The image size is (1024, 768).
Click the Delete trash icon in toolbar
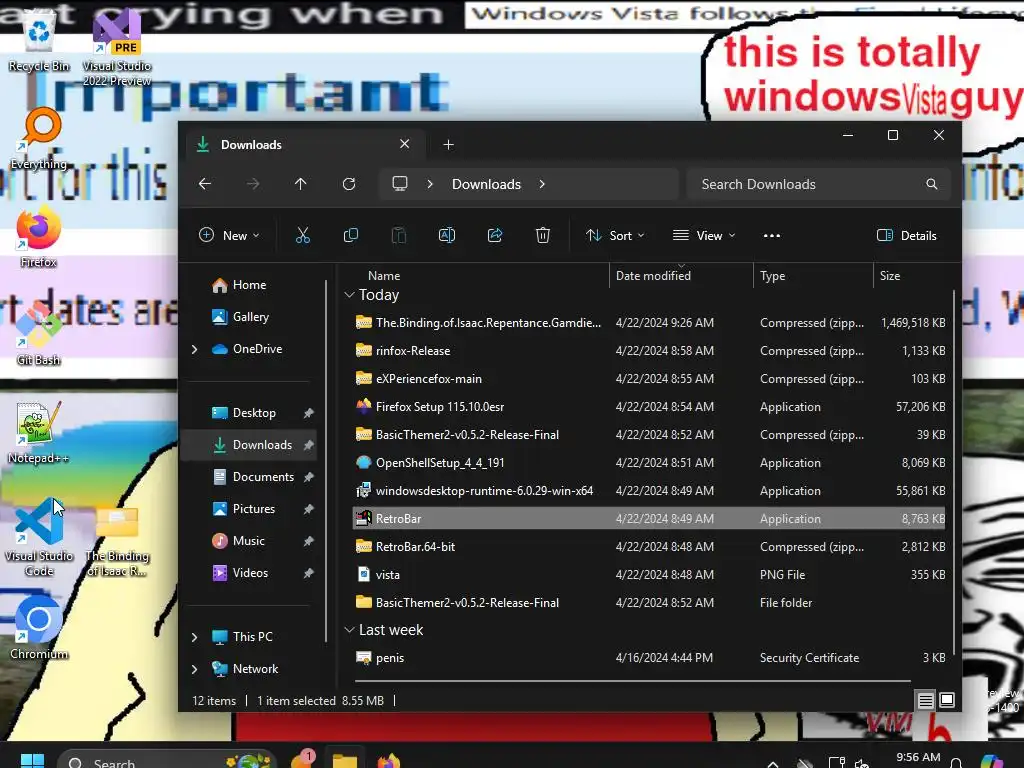click(543, 235)
